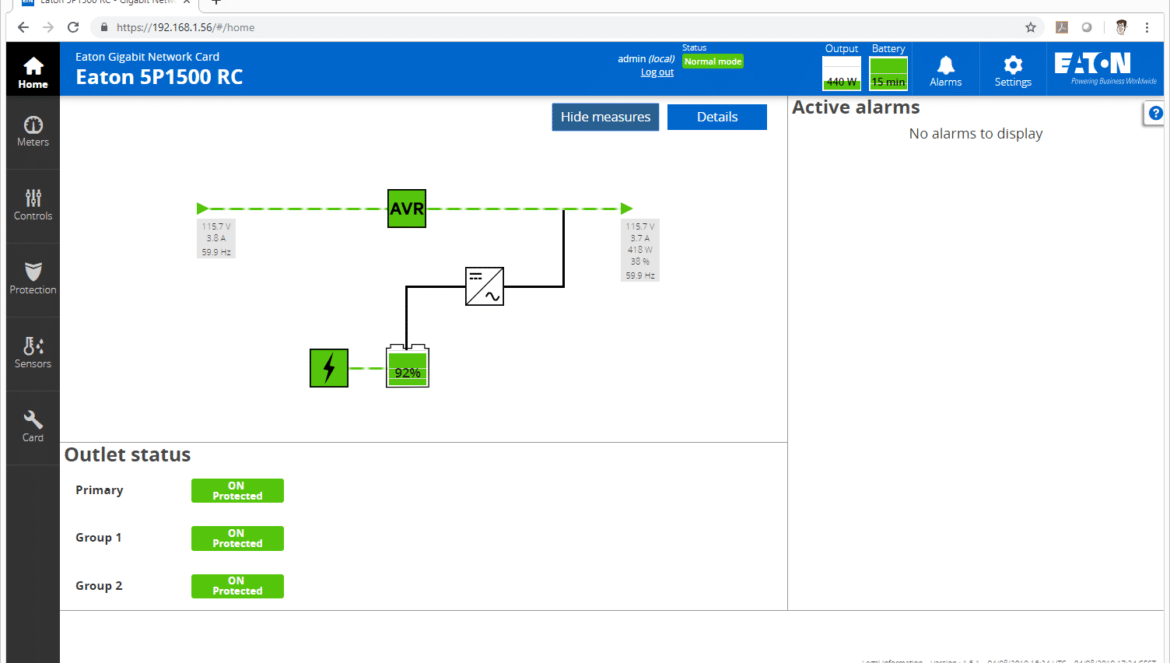Click the Active alarms heading

(856, 107)
